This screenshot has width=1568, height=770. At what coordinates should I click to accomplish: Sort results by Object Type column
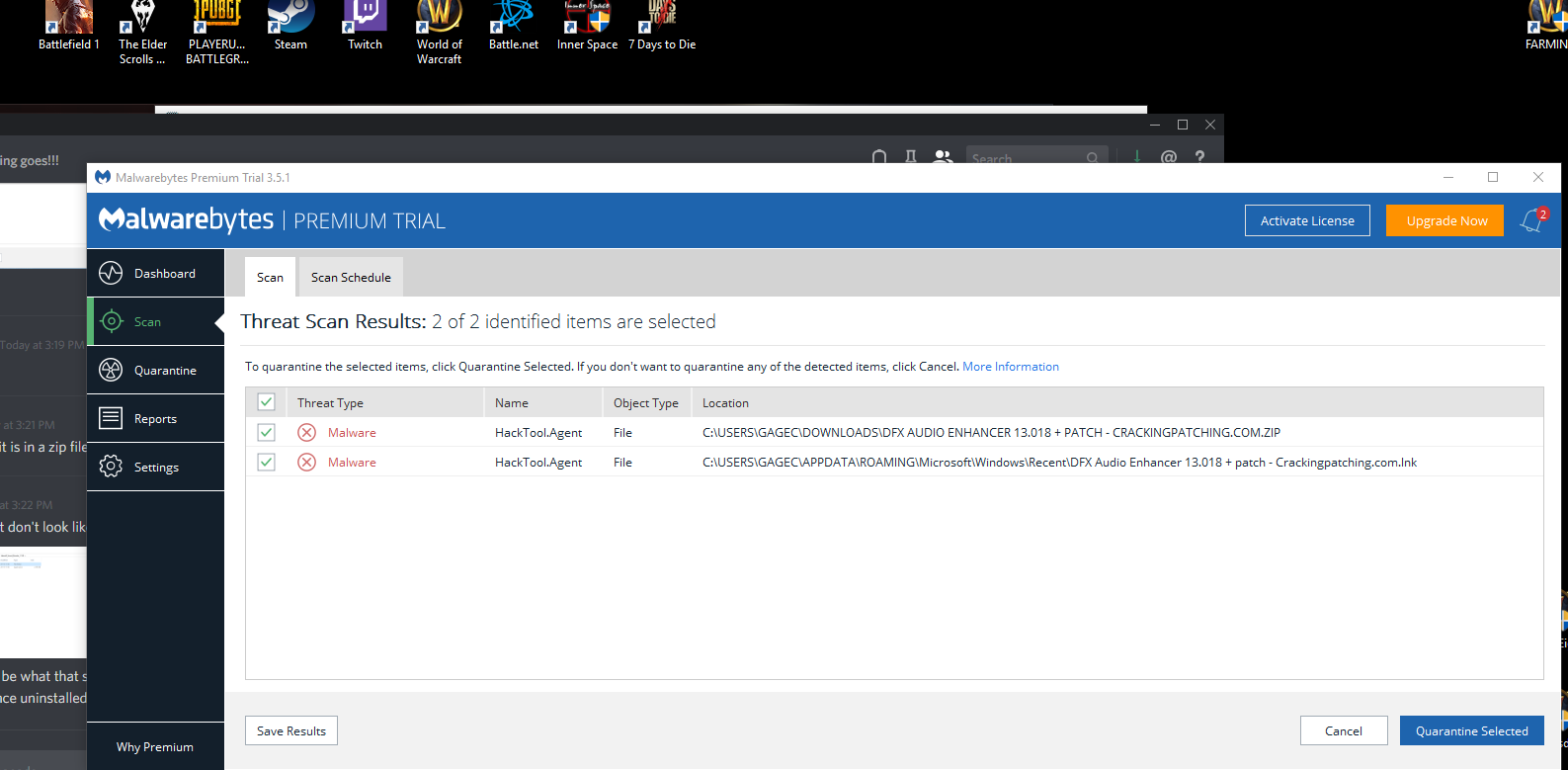pos(646,403)
